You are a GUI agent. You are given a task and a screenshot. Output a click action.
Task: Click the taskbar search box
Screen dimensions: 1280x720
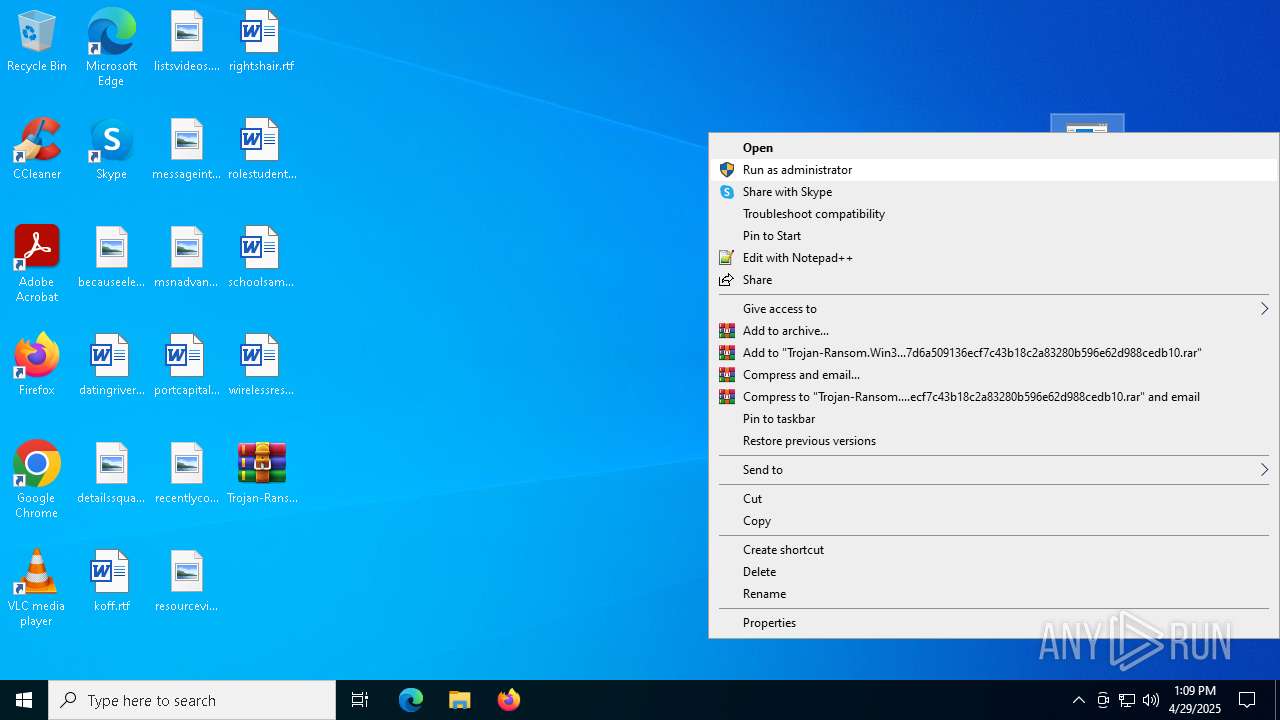(192, 700)
